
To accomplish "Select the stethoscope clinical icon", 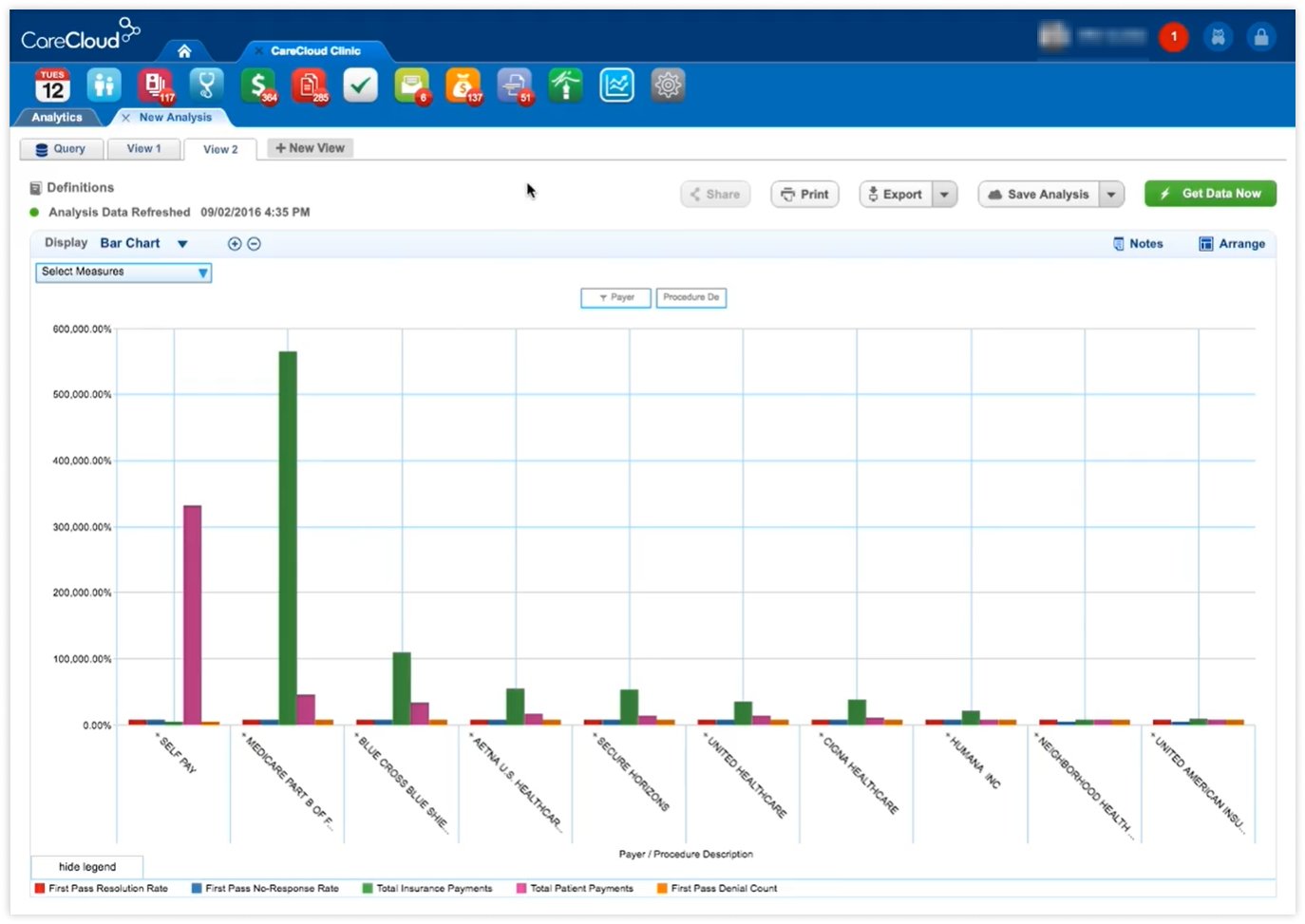I will point(207,85).
